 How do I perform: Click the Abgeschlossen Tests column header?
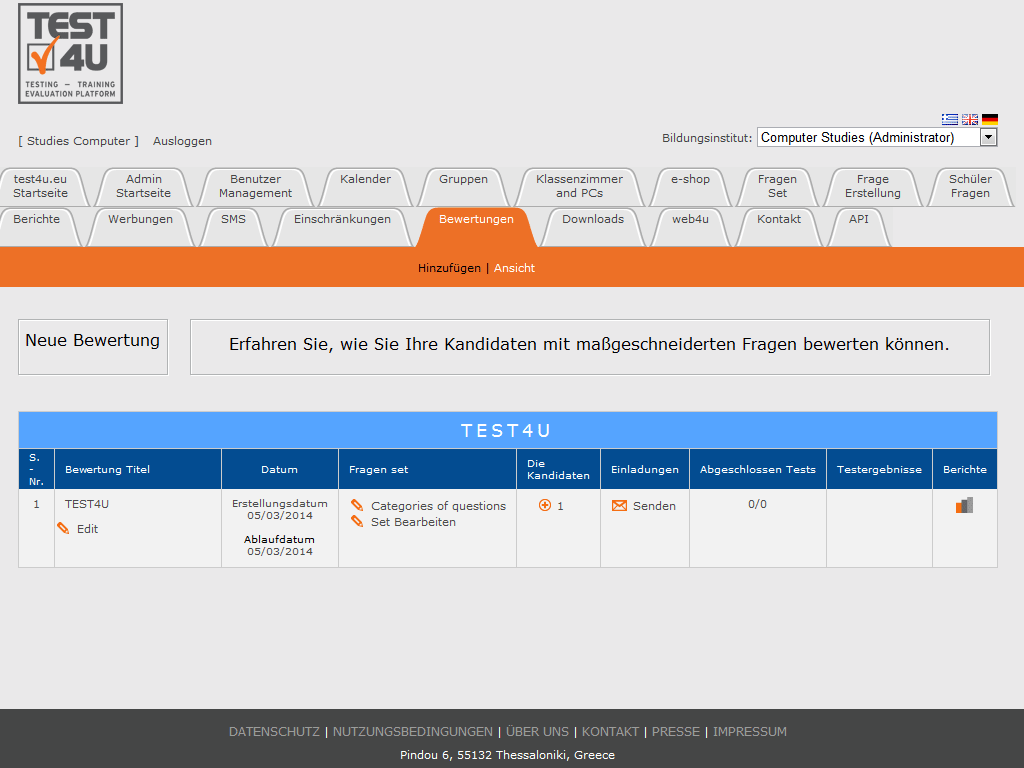(758, 470)
